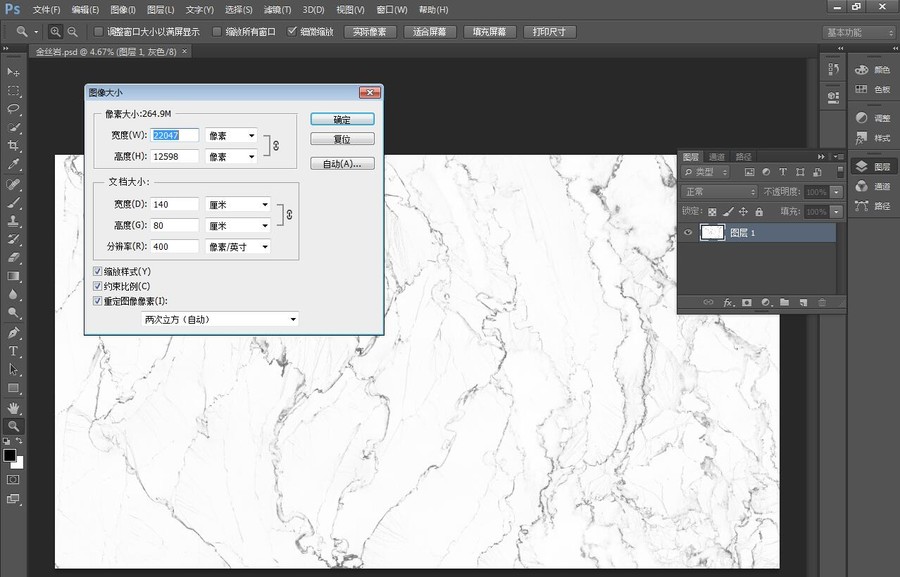Click the fx layer style icon
This screenshot has width=900, height=577.
(x=728, y=302)
